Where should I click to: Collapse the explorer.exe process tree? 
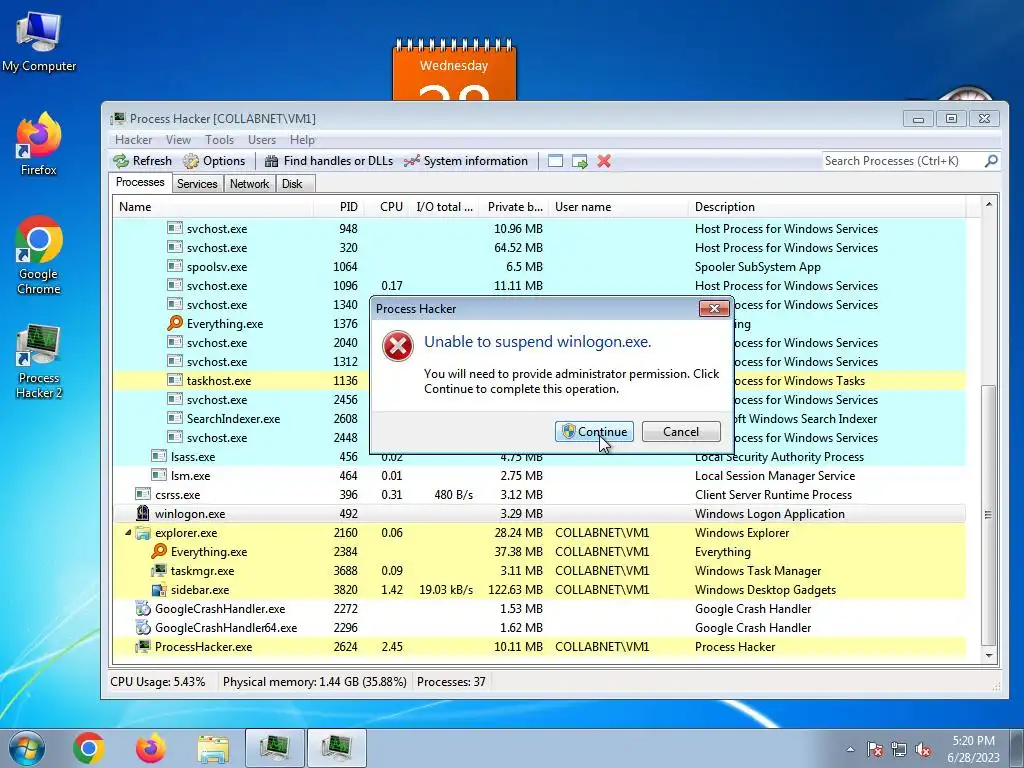[128, 533]
